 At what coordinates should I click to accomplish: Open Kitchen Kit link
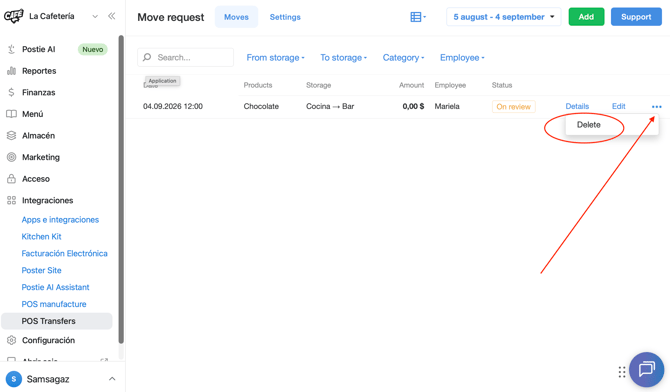pyautogui.click(x=41, y=237)
